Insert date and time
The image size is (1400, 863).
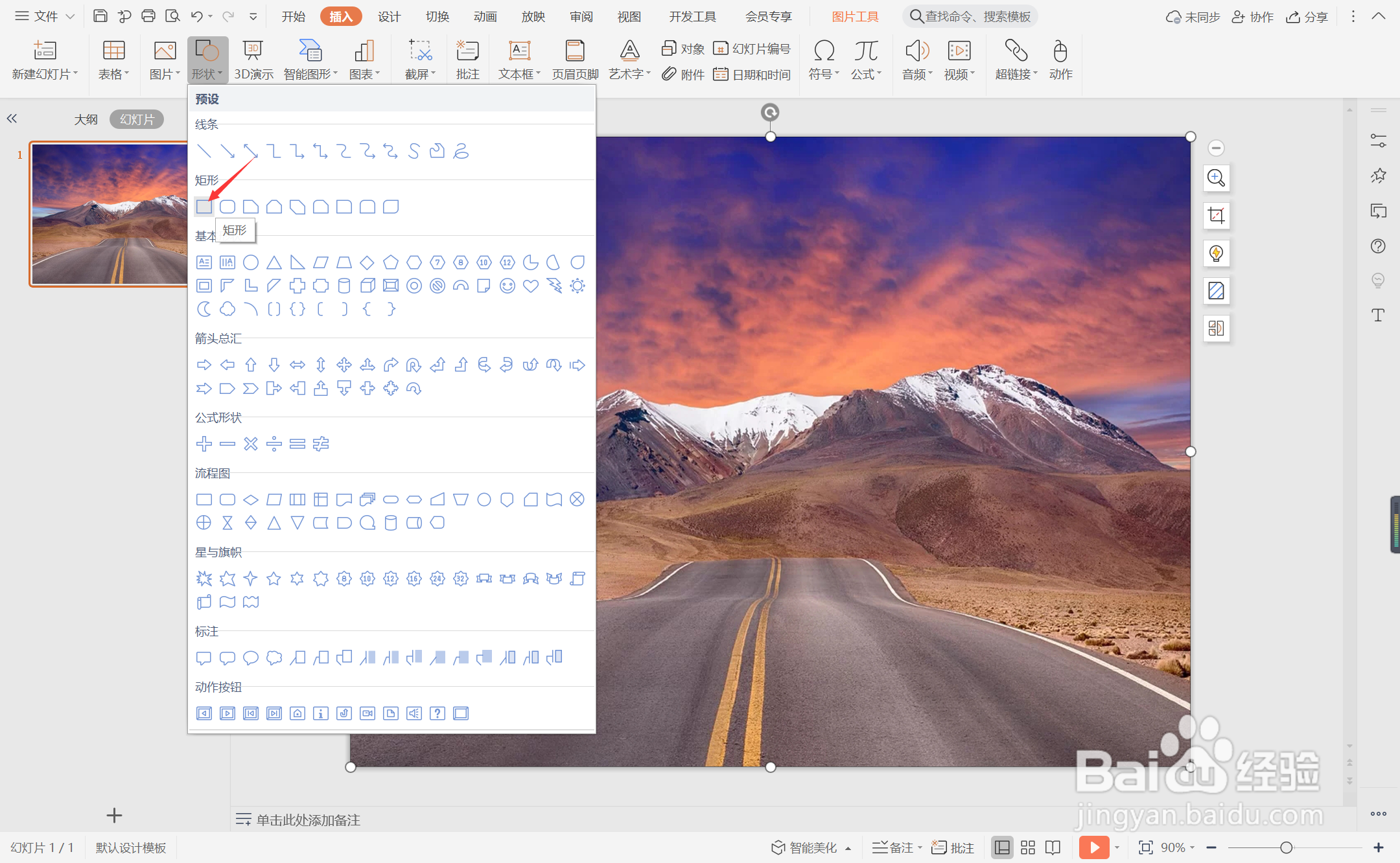click(752, 75)
